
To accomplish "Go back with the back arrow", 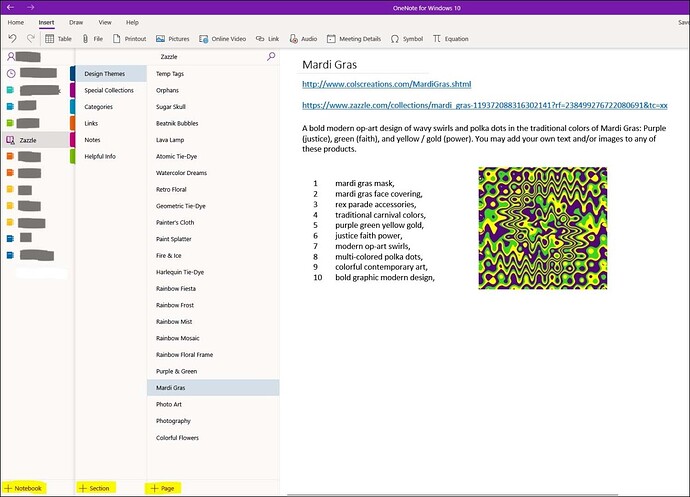I will pos(11,7).
